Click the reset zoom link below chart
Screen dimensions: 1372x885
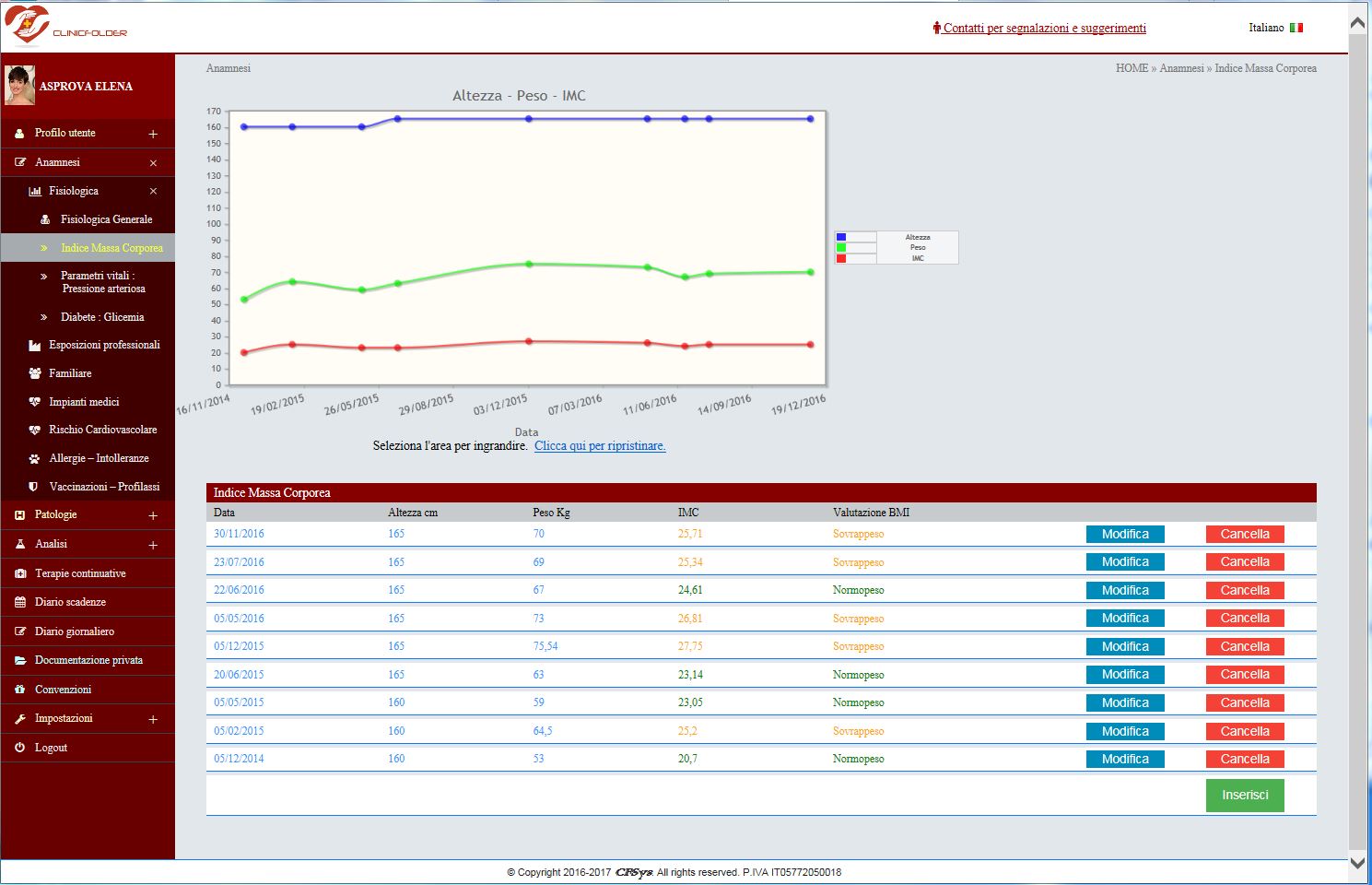click(599, 446)
